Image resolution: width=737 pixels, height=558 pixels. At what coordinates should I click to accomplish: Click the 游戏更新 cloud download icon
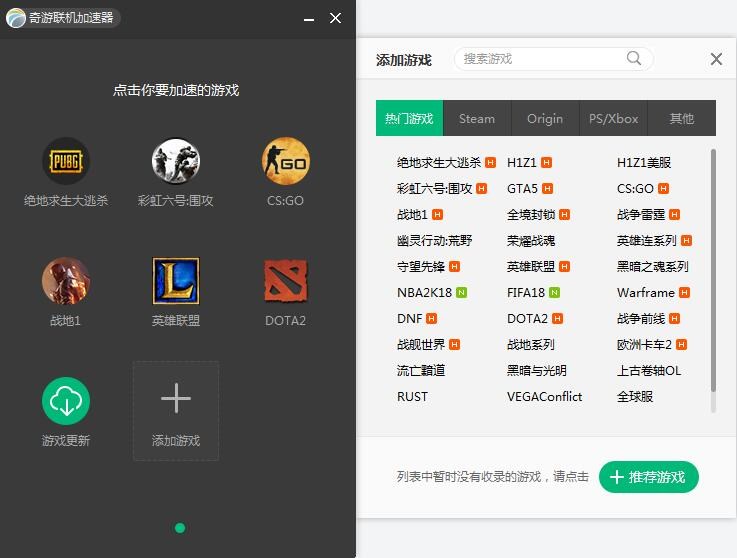click(x=66, y=401)
